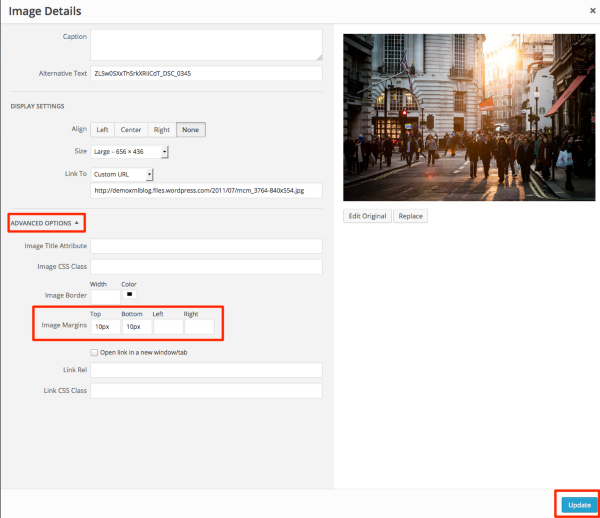Click the Link CSS Class field

point(206,391)
